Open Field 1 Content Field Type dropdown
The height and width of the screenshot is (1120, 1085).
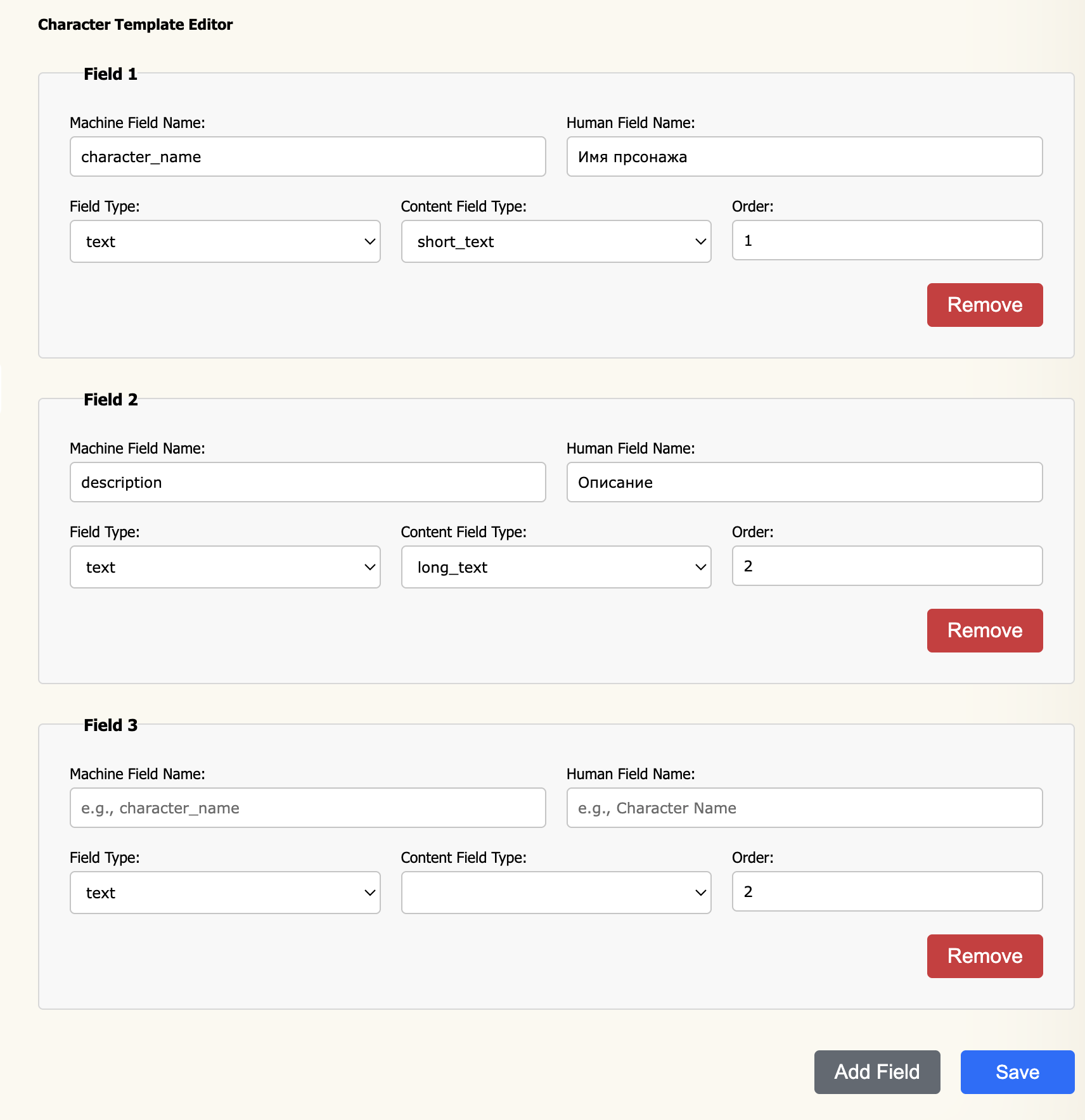coord(556,241)
